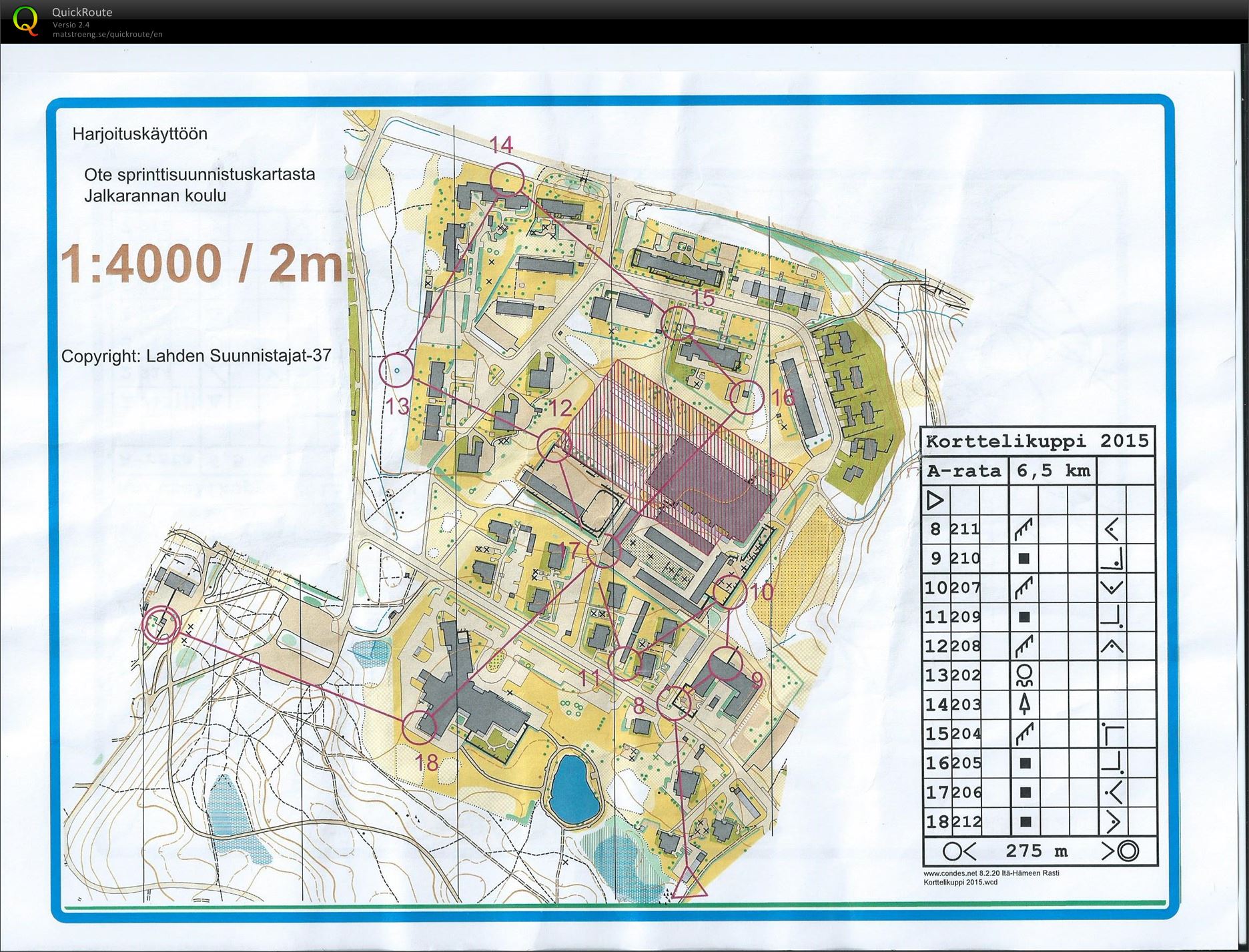Click control circle 18 on the map
This screenshot has width=1249, height=952.
point(420,727)
